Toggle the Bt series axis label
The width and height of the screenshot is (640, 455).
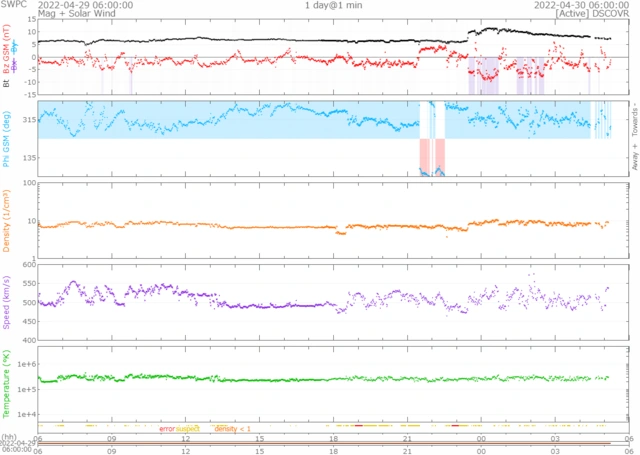pyautogui.click(x=6, y=84)
